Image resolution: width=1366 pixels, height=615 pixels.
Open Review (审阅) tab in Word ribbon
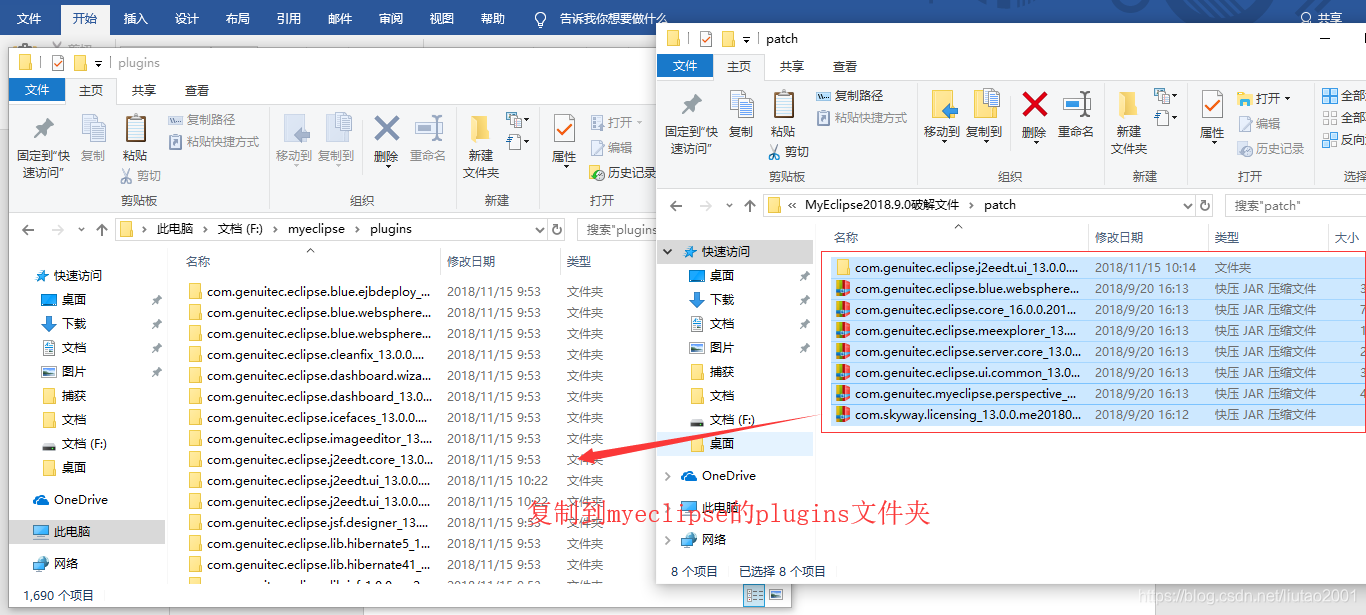coord(391,18)
